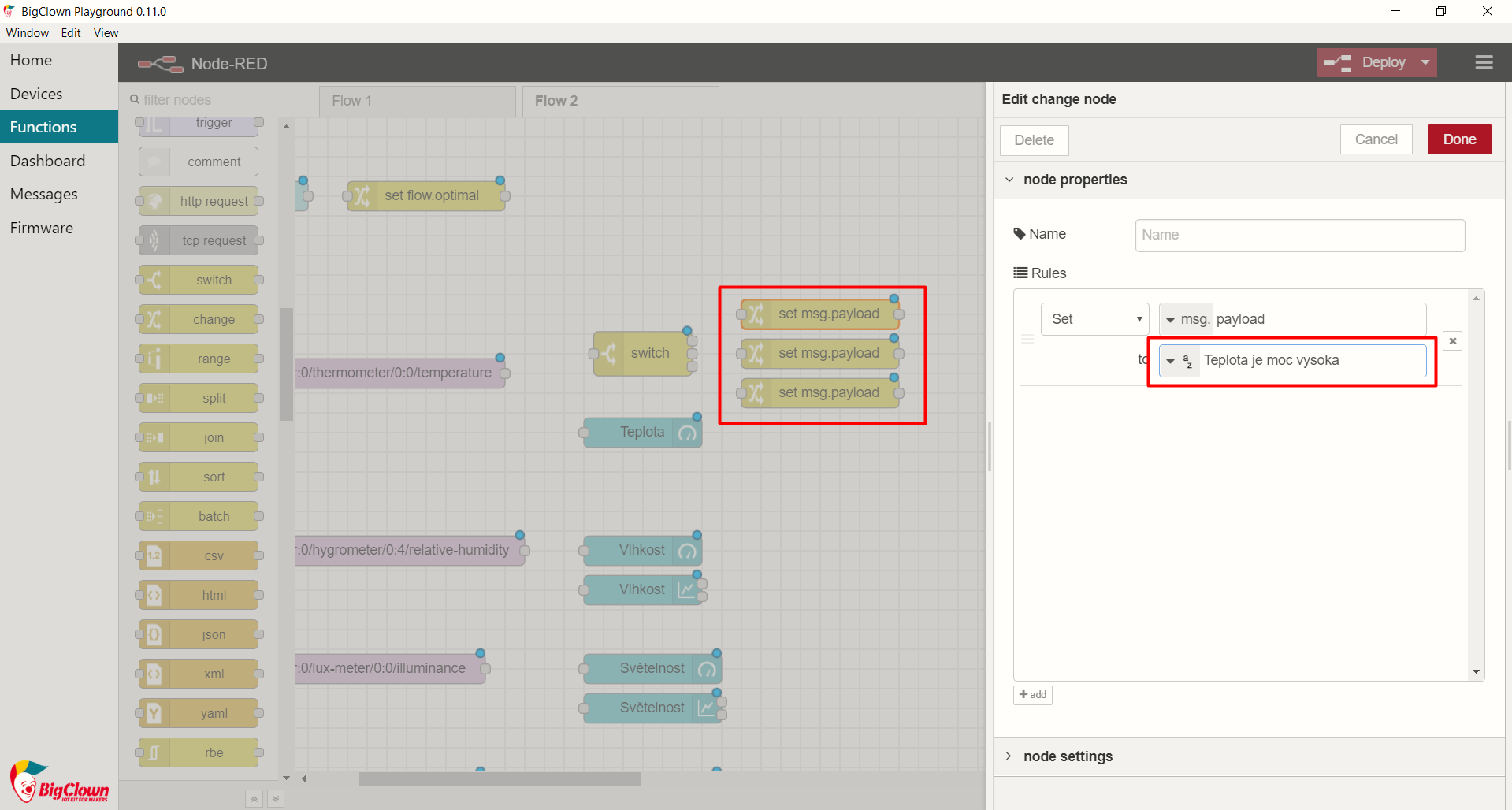This screenshot has height=810, width=1512.
Task: Select the html node in palette
Action: click(199, 595)
